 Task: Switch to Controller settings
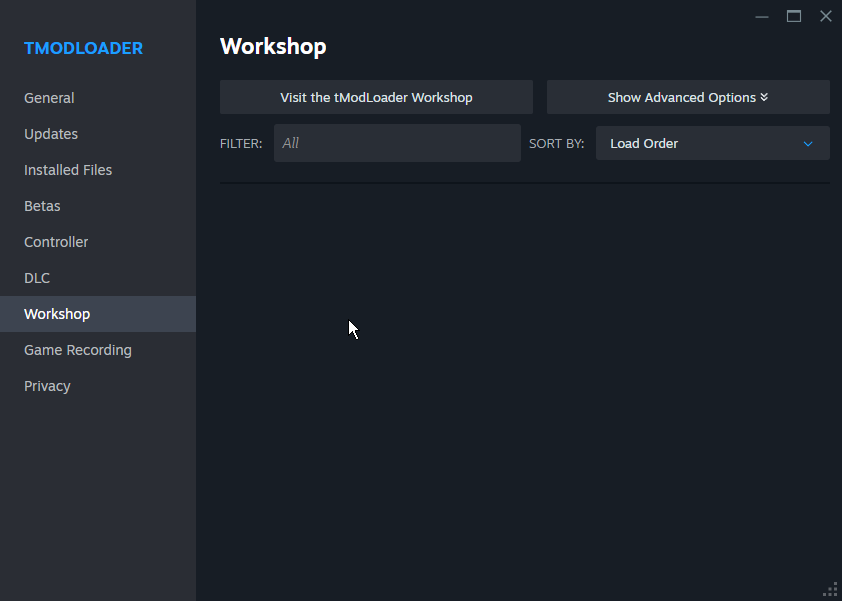98,242
